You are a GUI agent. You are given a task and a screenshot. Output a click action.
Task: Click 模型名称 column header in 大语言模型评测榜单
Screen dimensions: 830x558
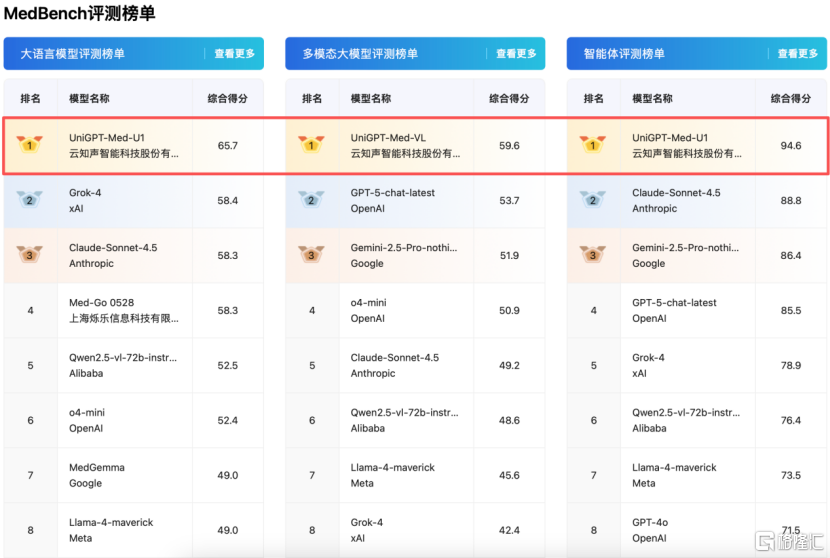[89, 99]
